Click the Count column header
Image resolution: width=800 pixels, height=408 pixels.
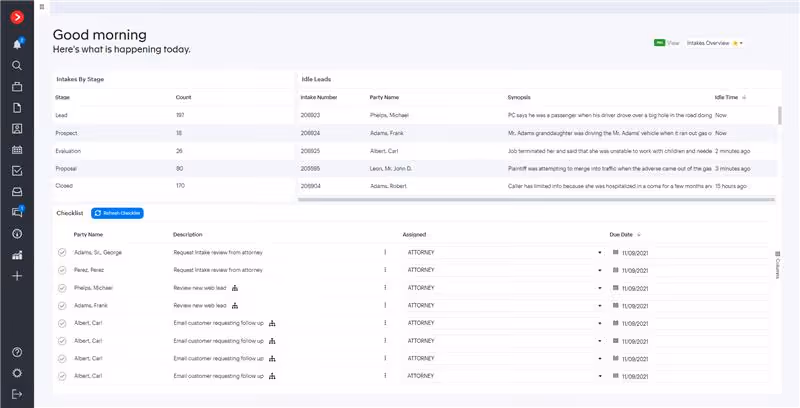point(184,97)
